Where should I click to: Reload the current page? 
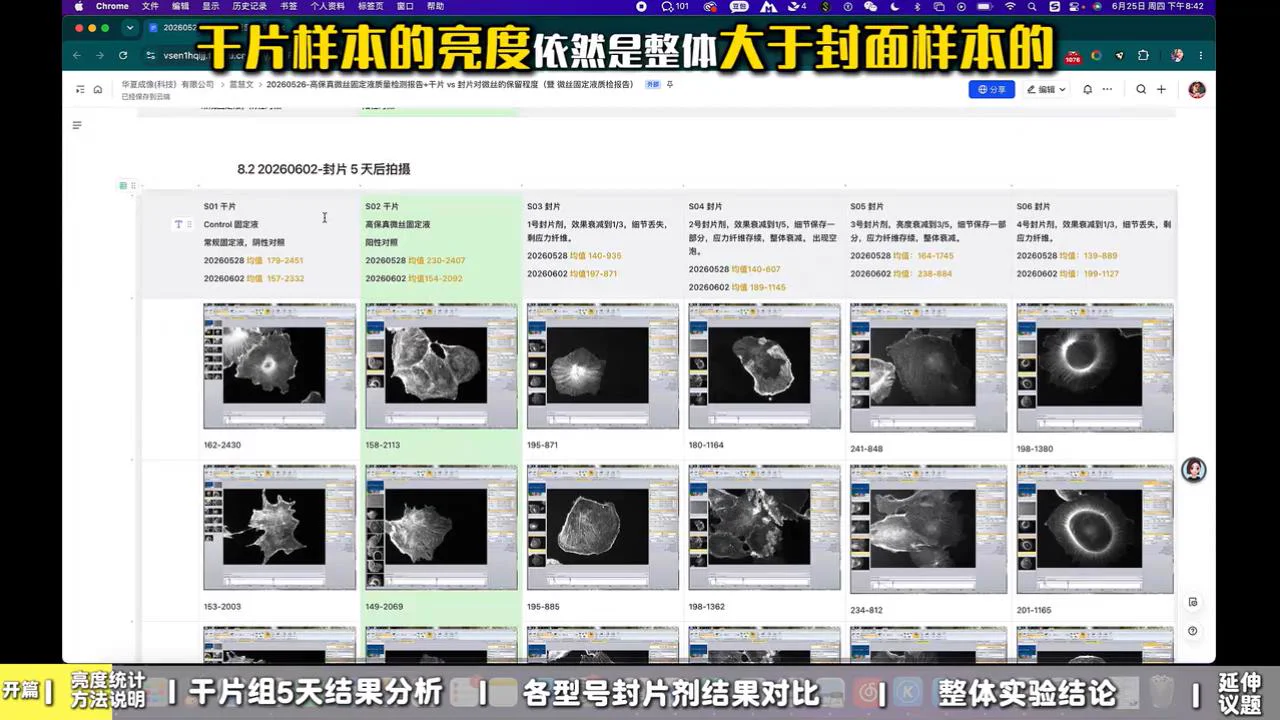point(123,55)
